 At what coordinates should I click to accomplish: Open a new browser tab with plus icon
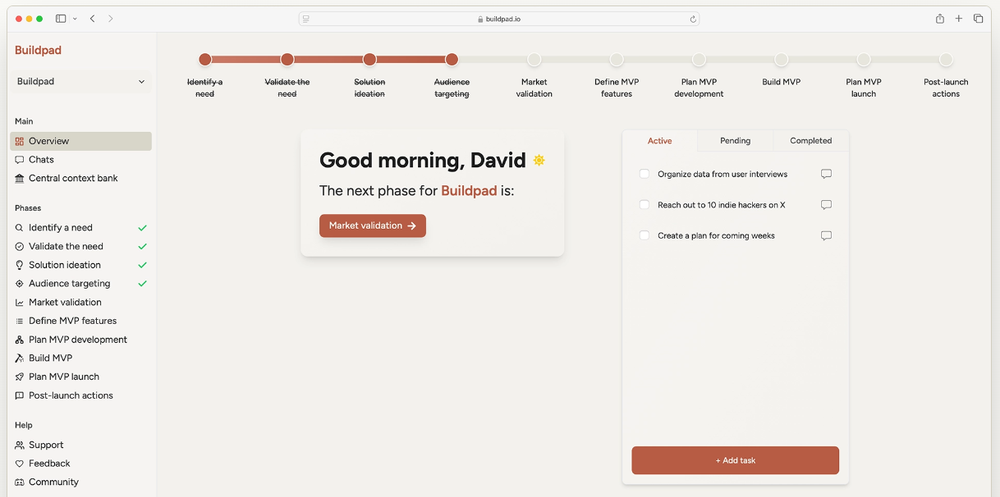[959, 19]
